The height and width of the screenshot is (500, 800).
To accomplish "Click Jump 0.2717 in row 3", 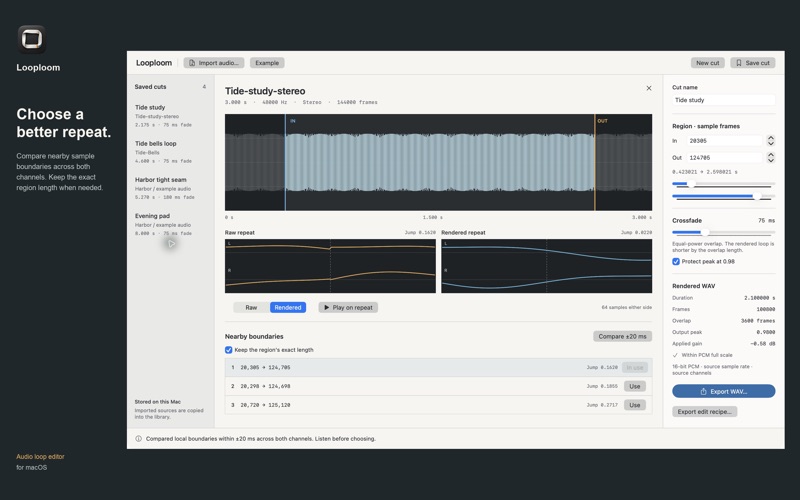I will [602, 405].
